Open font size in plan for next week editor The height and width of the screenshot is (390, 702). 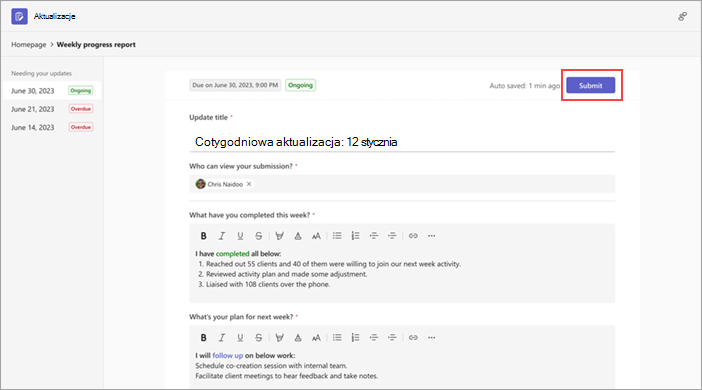click(316, 338)
